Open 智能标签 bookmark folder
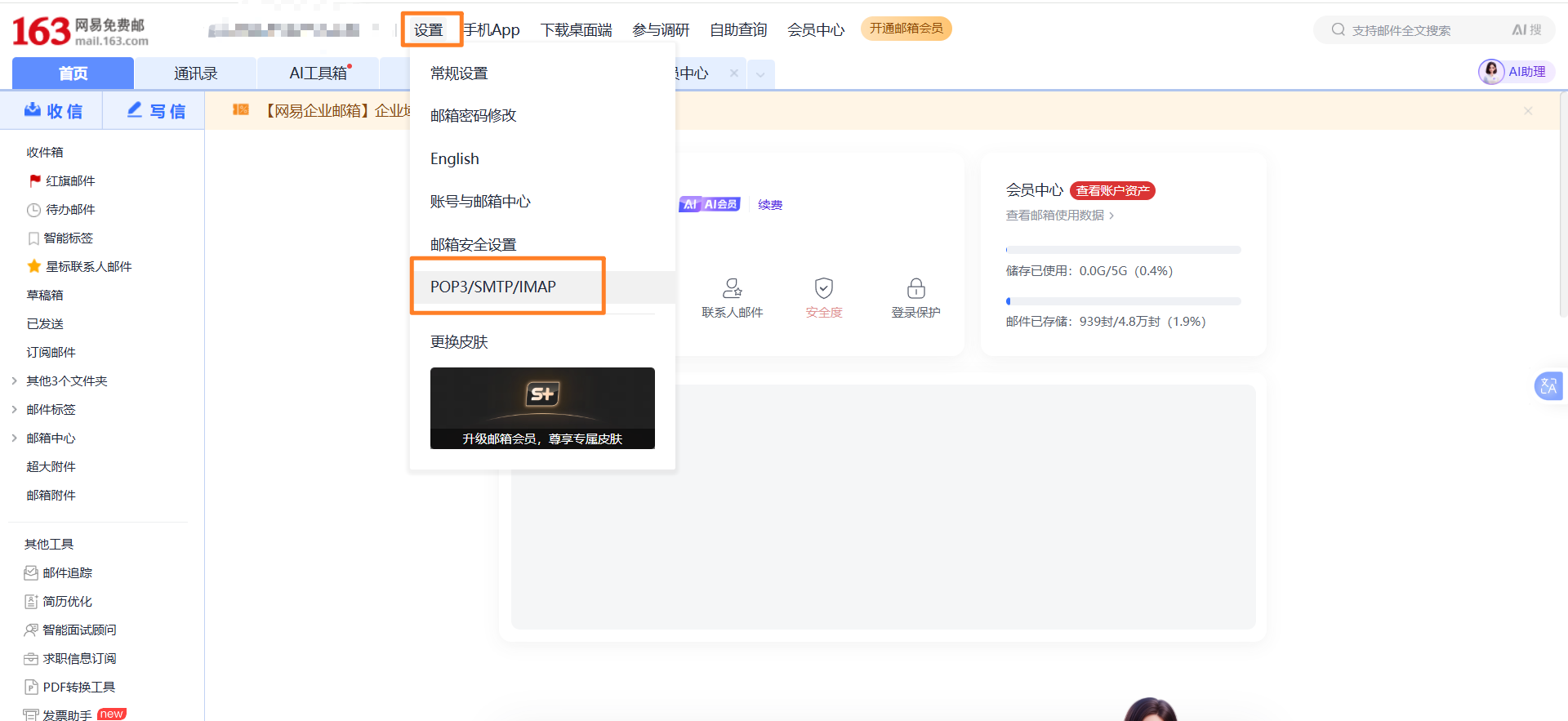The height and width of the screenshot is (721, 1568). pos(60,238)
